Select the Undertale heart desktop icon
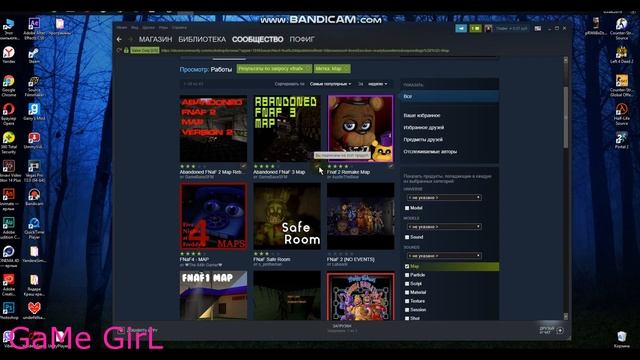640x360 pixels. click(x=34, y=311)
